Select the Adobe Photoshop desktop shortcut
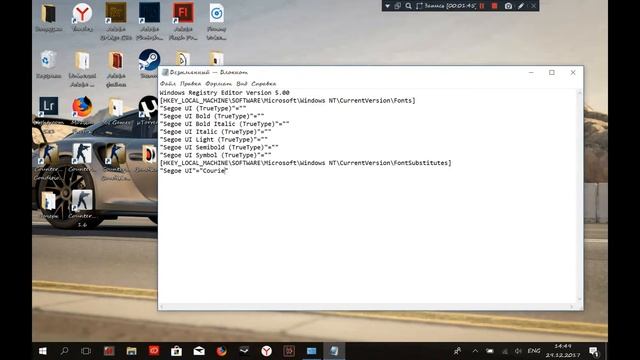 click(149, 21)
